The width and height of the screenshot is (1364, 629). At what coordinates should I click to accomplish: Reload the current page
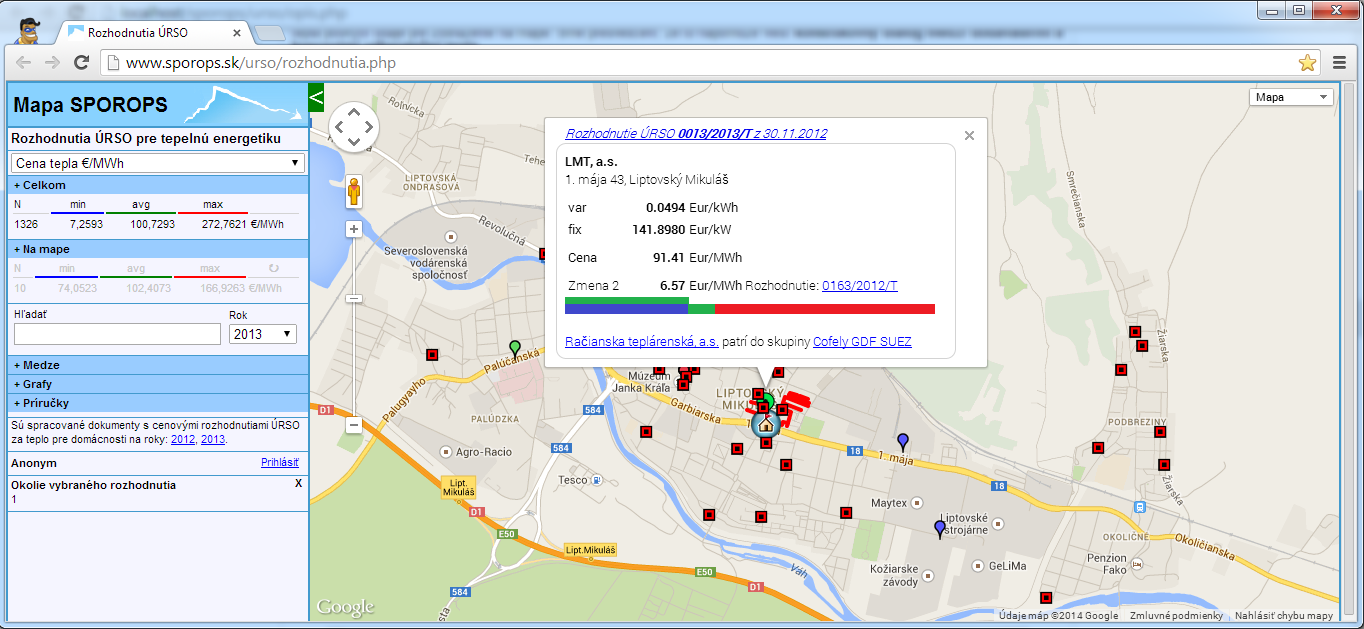pyautogui.click(x=82, y=63)
